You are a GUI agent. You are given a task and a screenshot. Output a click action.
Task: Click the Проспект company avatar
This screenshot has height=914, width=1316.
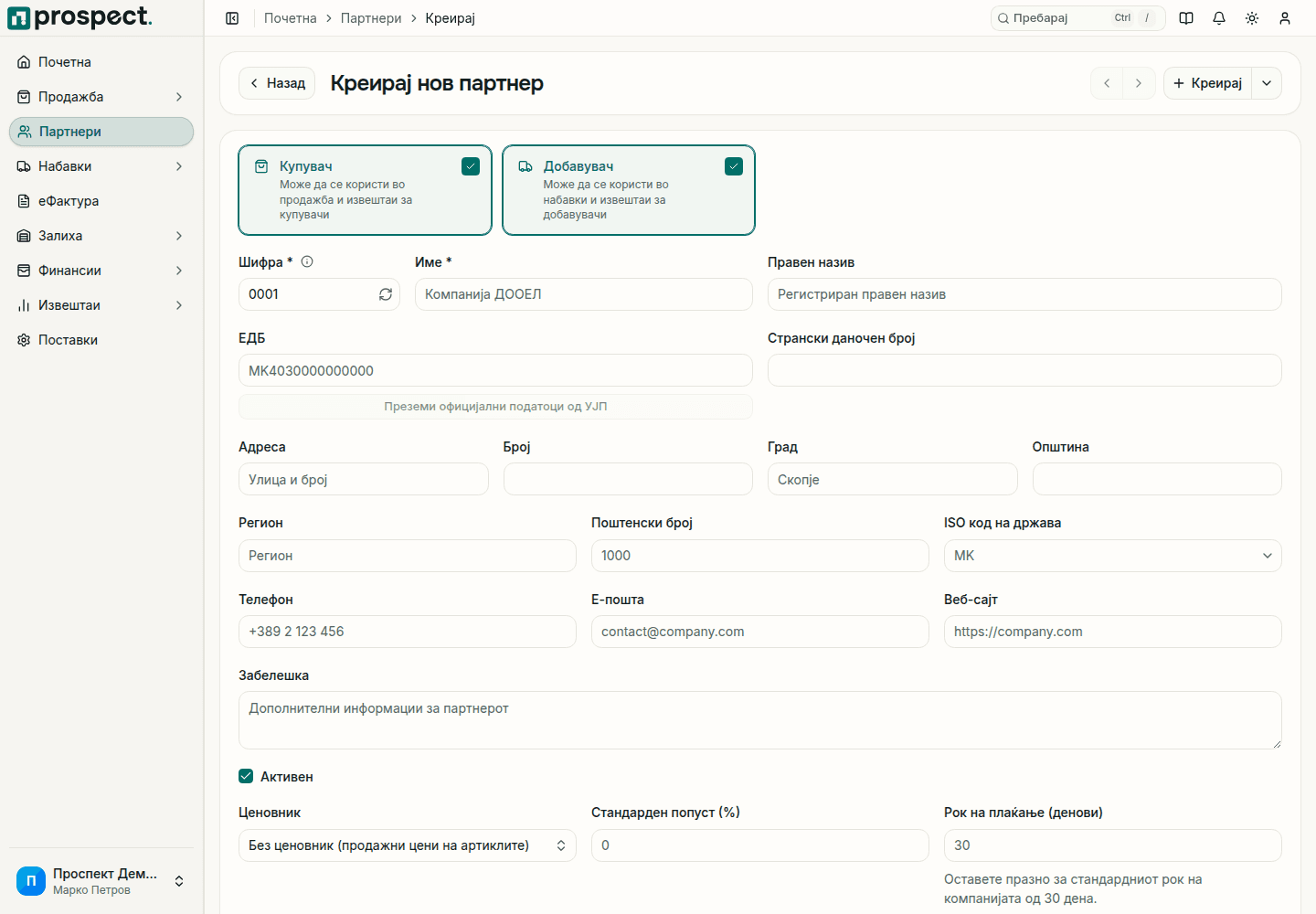(x=31, y=881)
